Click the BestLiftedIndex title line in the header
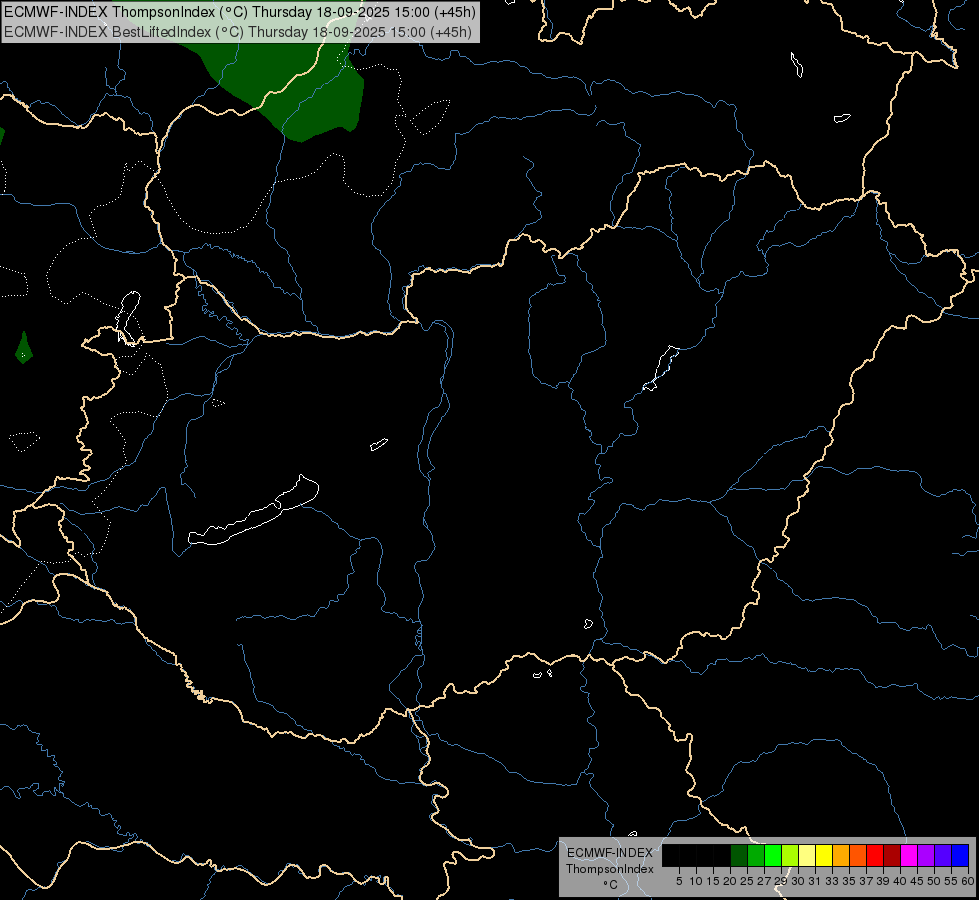 tap(238, 32)
